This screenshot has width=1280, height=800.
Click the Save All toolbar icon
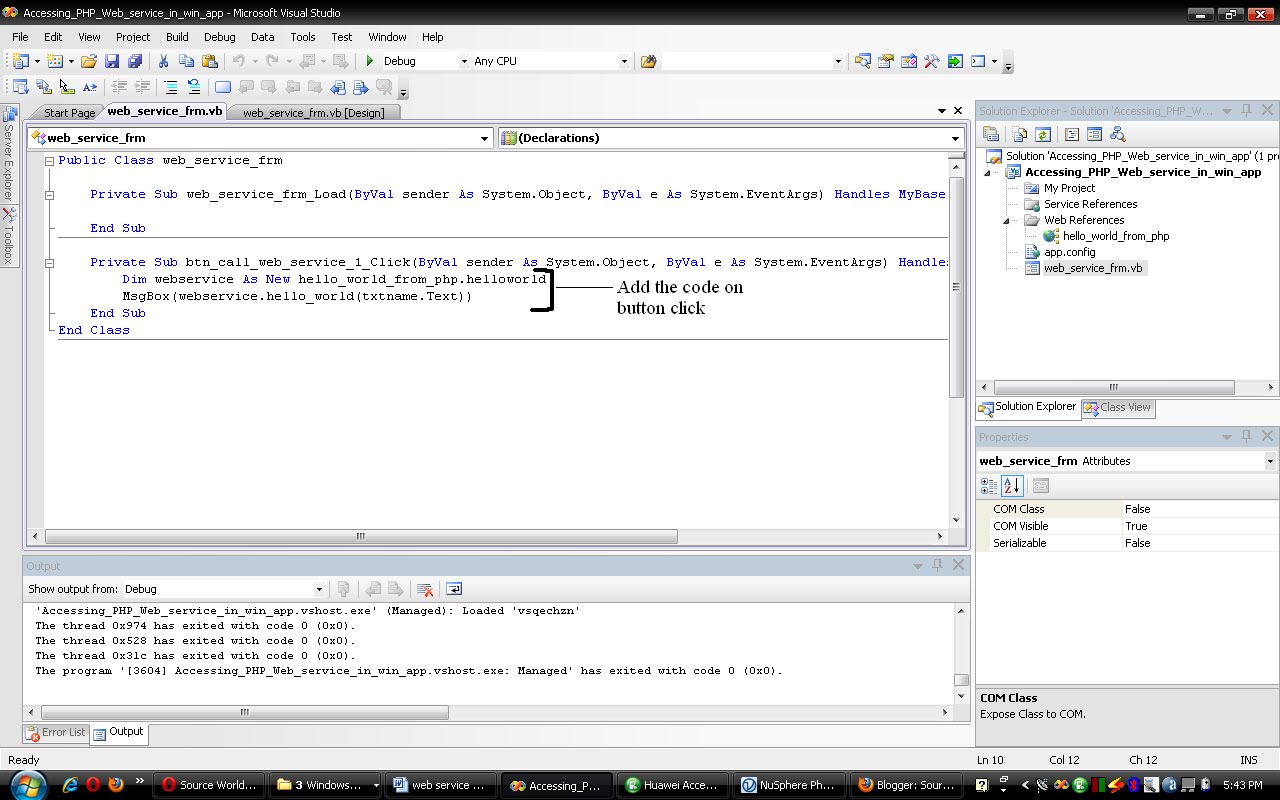click(x=134, y=61)
